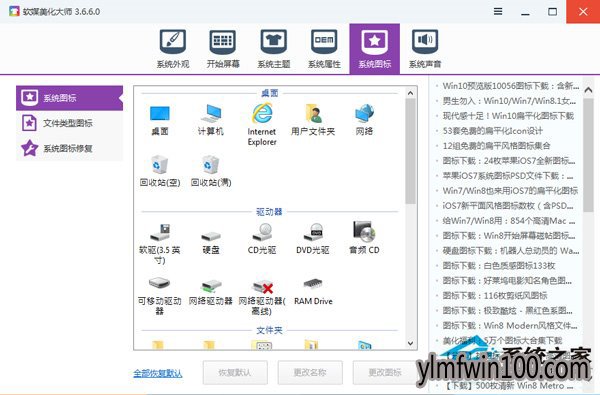Select the 回收站(空) icon
This screenshot has height=395, width=600.
pyautogui.click(x=160, y=171)
